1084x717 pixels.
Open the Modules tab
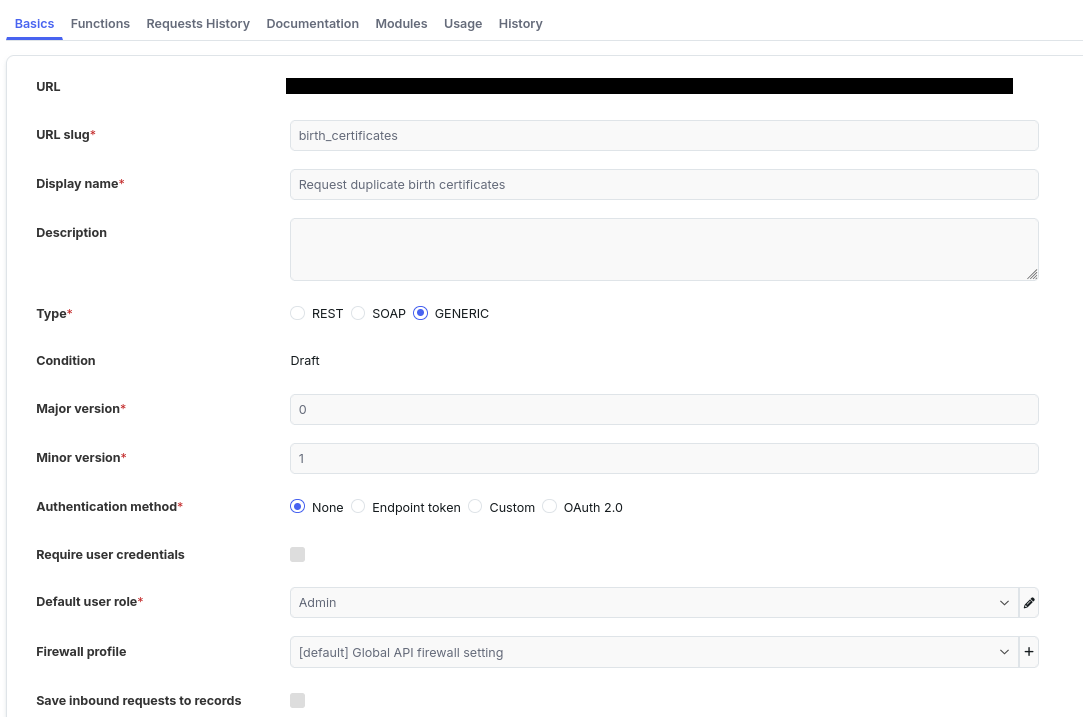coord(401,24)
